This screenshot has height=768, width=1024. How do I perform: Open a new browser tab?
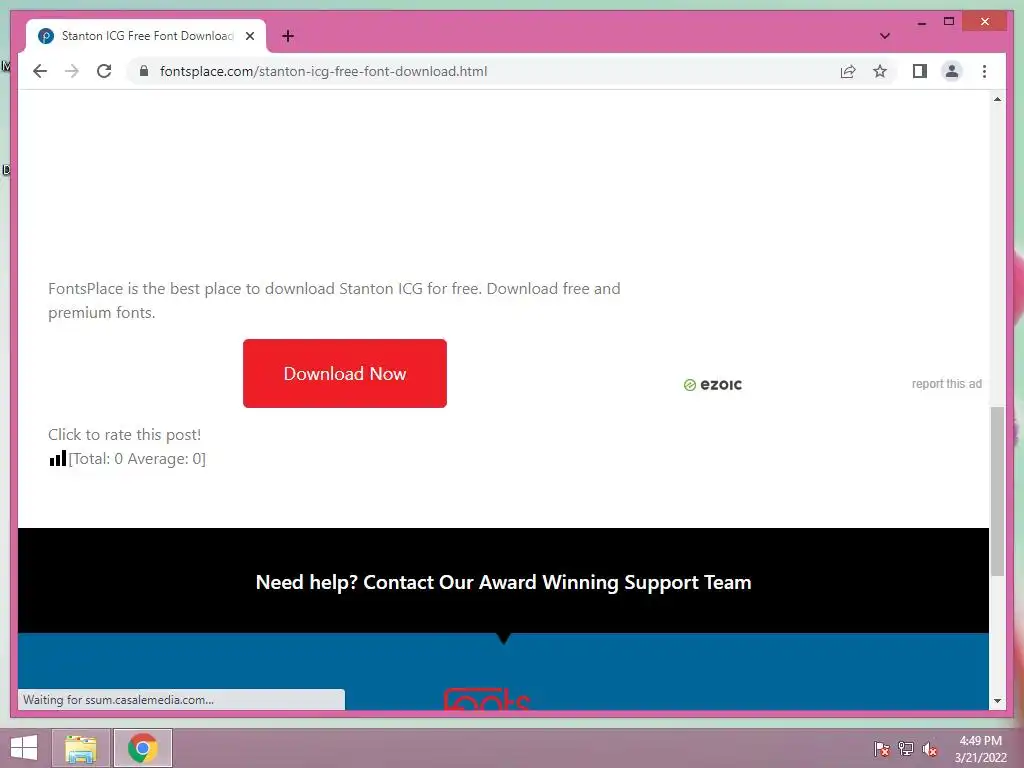click(288, 36)
